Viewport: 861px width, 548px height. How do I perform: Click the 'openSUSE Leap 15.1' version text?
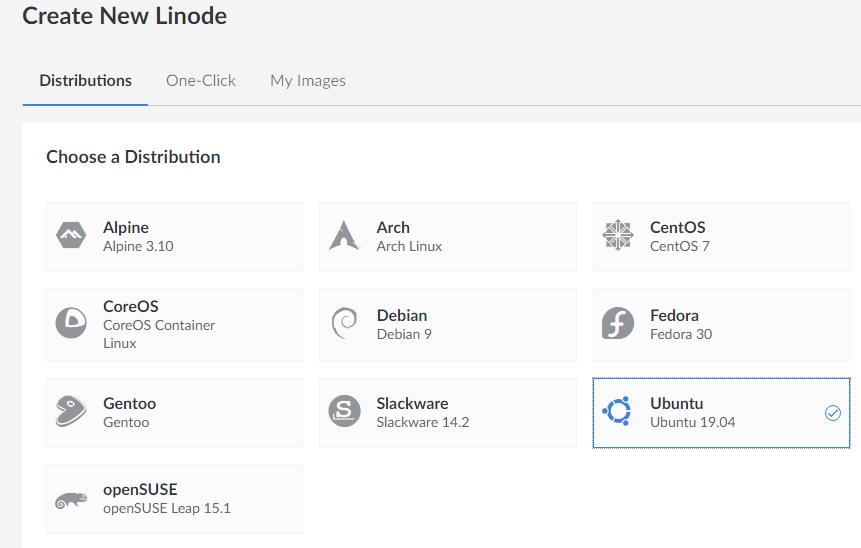pos(167,508)
